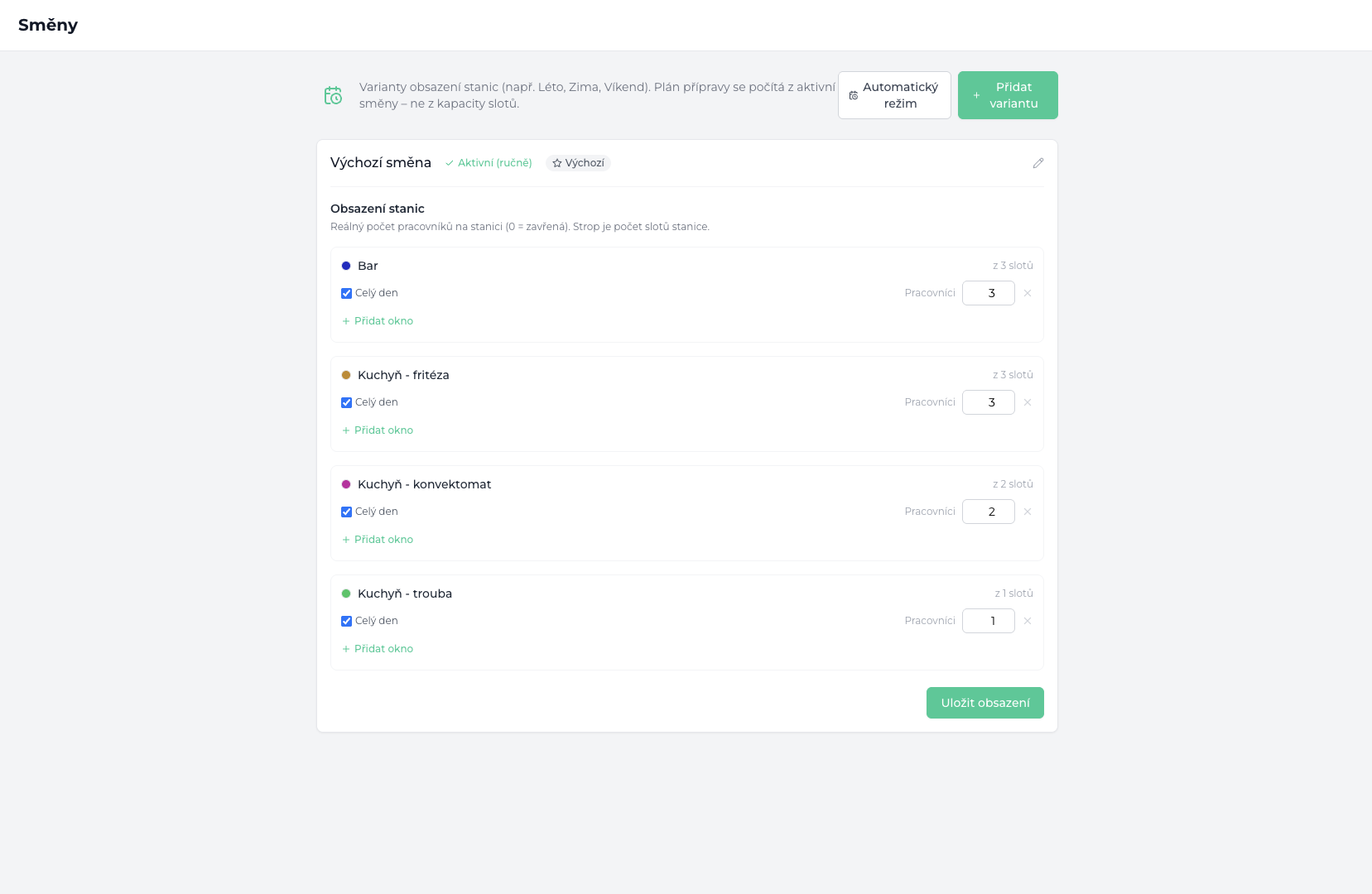
Task: Click Přidat variantu button
Action: coord(1008,95)
